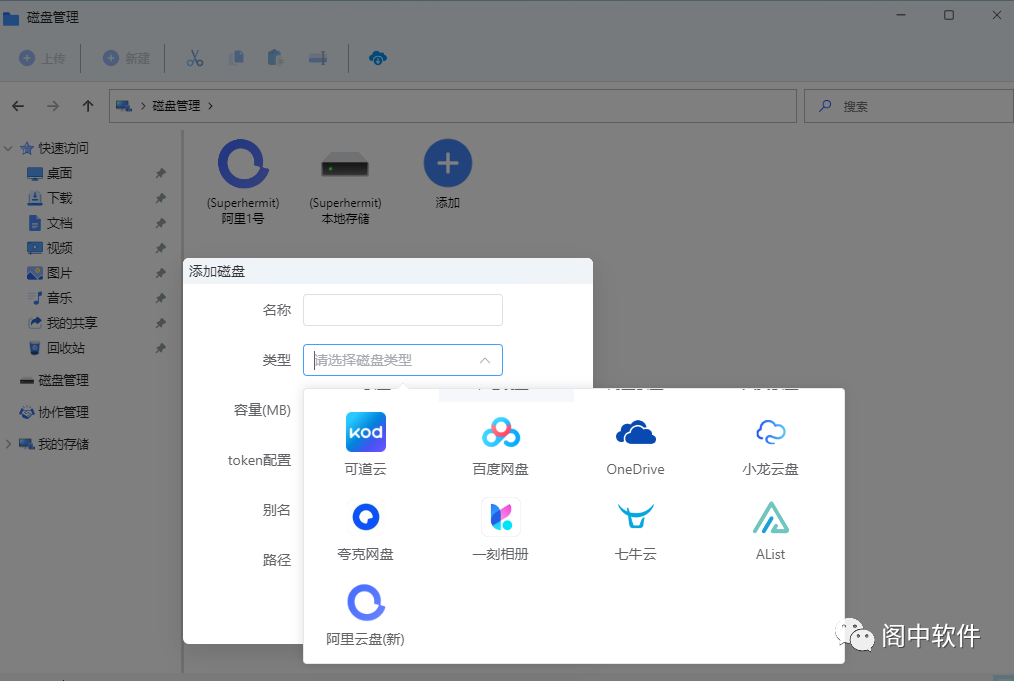Click the 类型 disk type combo box
1014x681 pixels.
pyautogui.click(x=403, y=360)
